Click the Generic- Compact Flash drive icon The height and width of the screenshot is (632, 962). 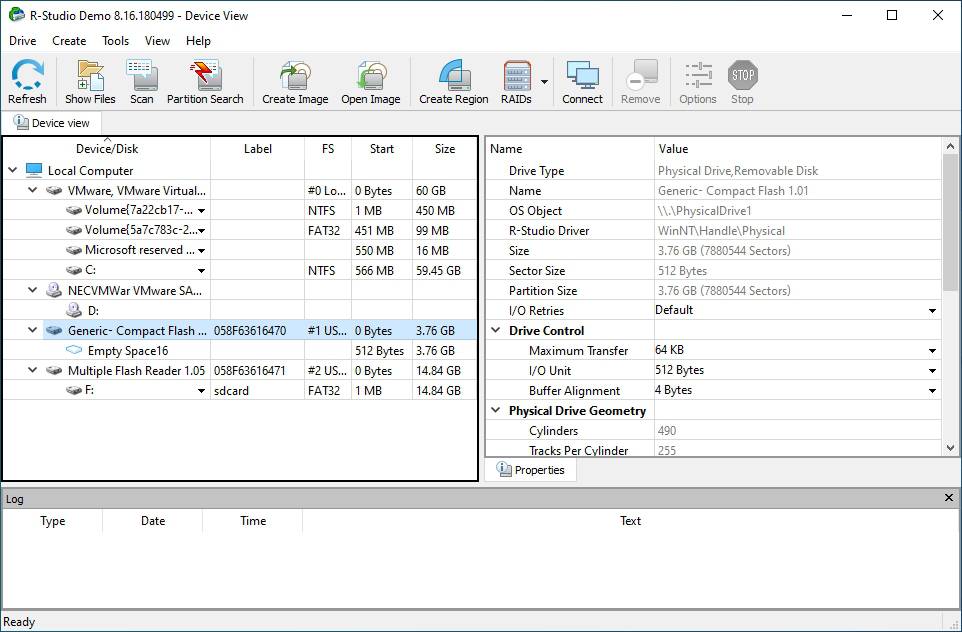pos(55,330)
